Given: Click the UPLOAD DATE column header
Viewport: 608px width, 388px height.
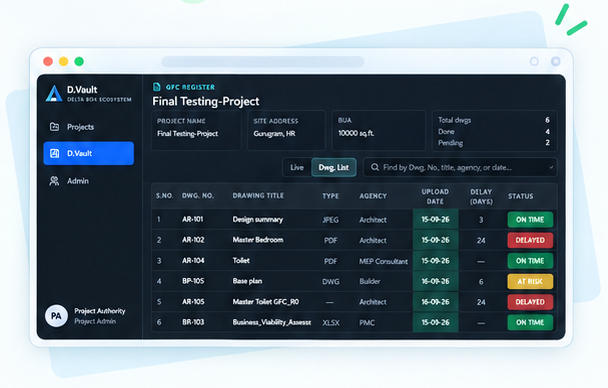Looking at the screenshot, I should tap(435, 197).
